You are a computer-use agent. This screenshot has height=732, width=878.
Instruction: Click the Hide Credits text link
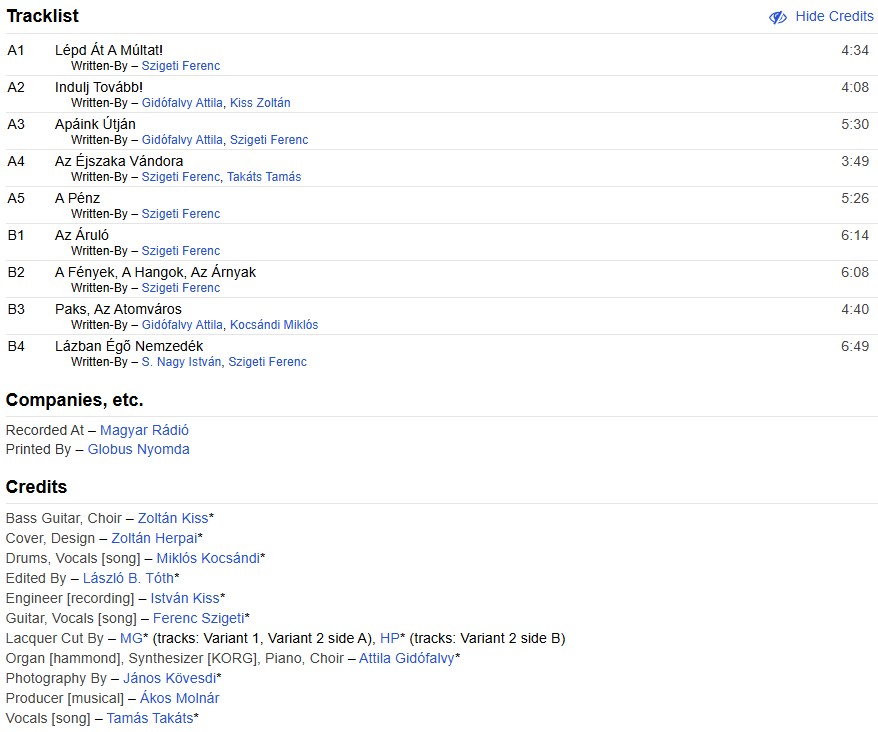click(x=834, y=17)
